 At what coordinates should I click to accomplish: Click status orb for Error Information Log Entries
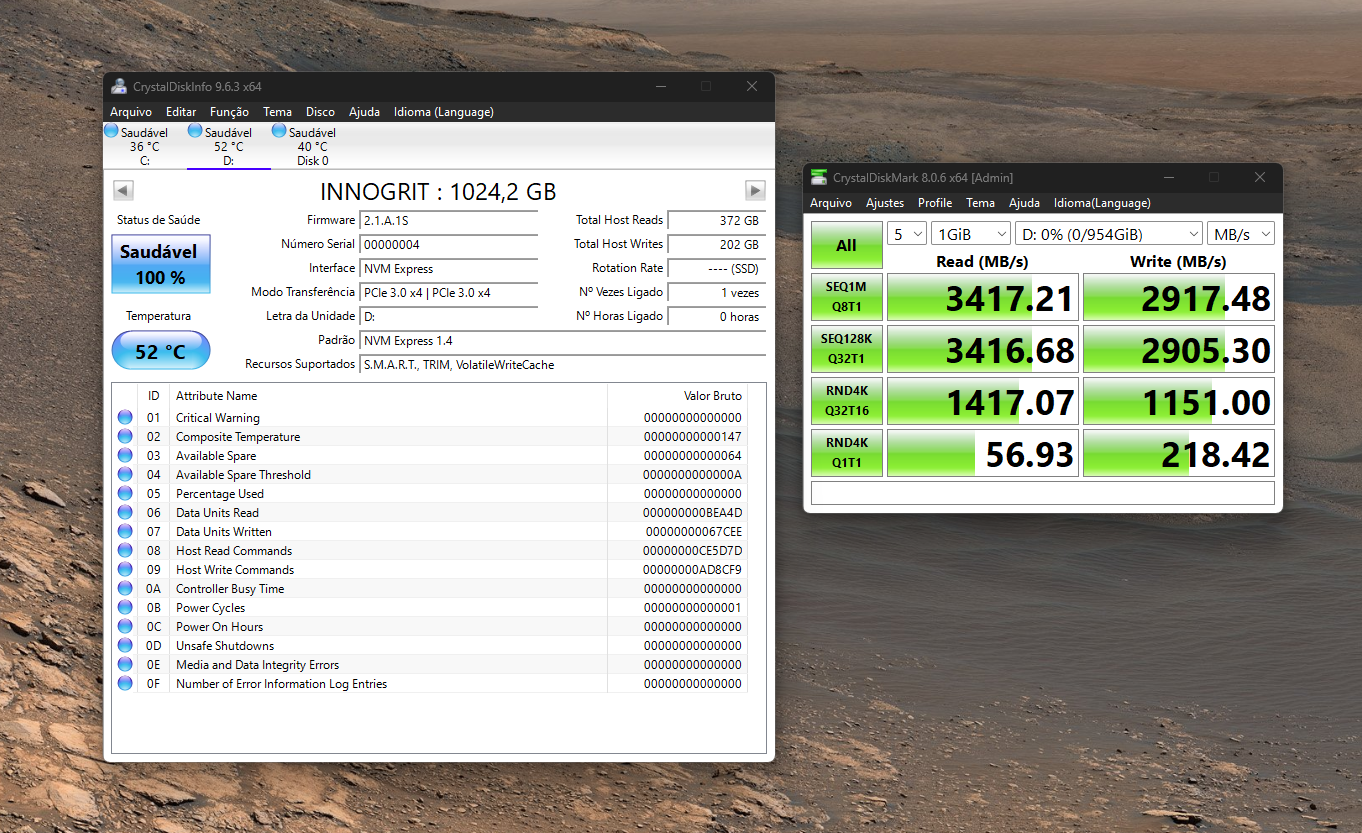[125, 683]
